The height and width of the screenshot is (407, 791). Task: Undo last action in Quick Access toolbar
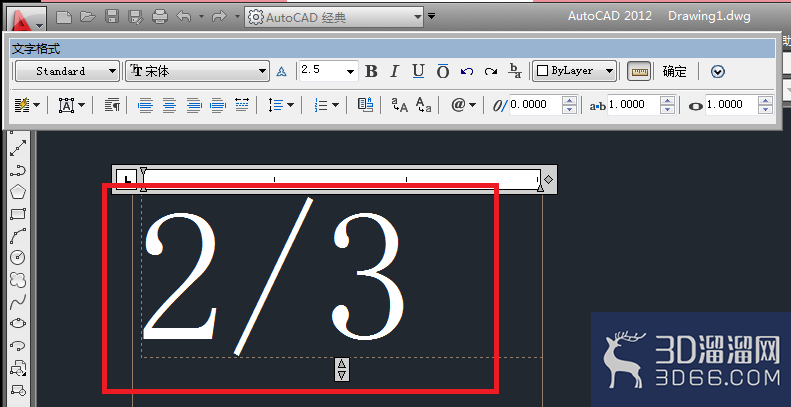click(x=184, y=17)
